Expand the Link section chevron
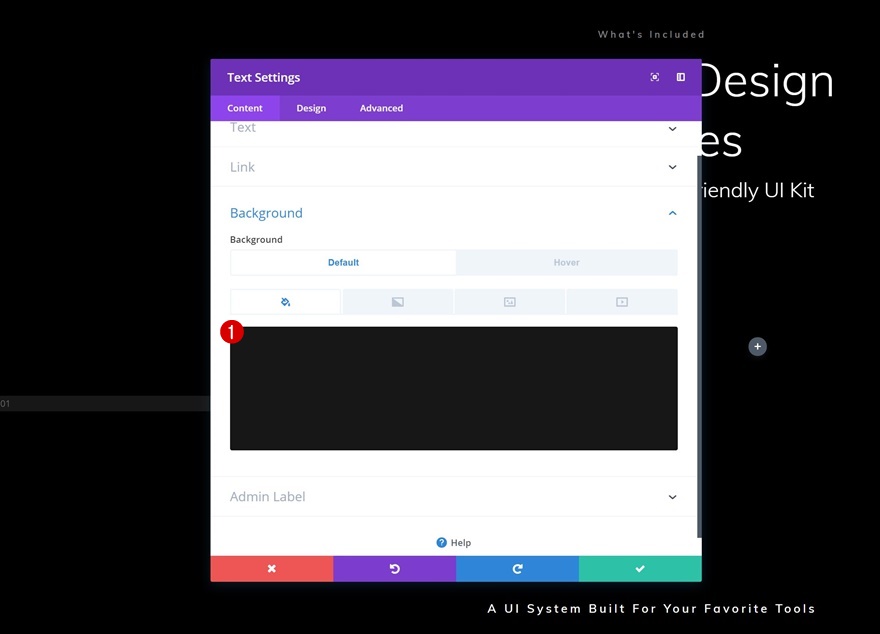Screen dimensions: 880x634 coord(672,167)
